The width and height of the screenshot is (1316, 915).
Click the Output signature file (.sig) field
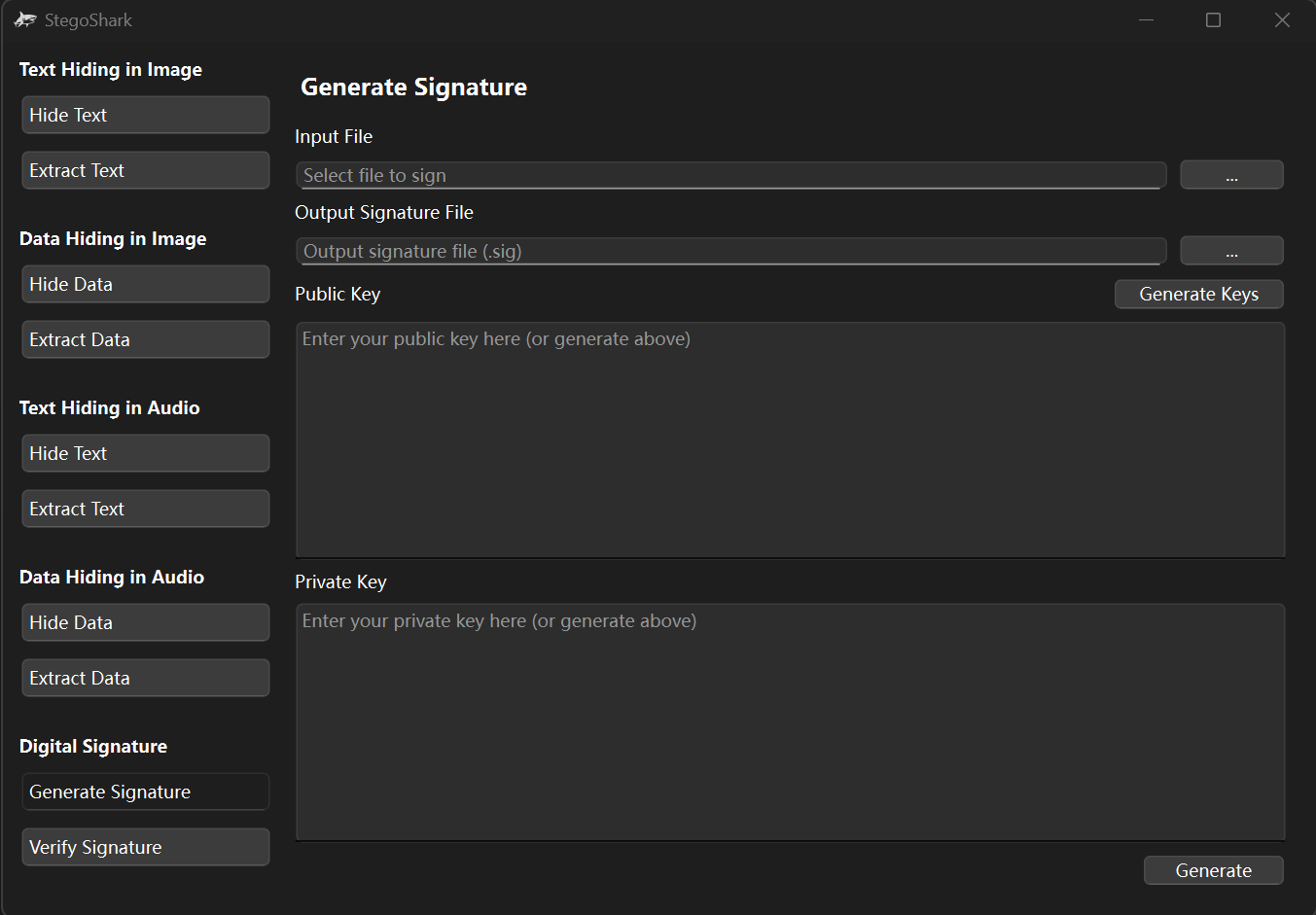[x=731, y=251]
